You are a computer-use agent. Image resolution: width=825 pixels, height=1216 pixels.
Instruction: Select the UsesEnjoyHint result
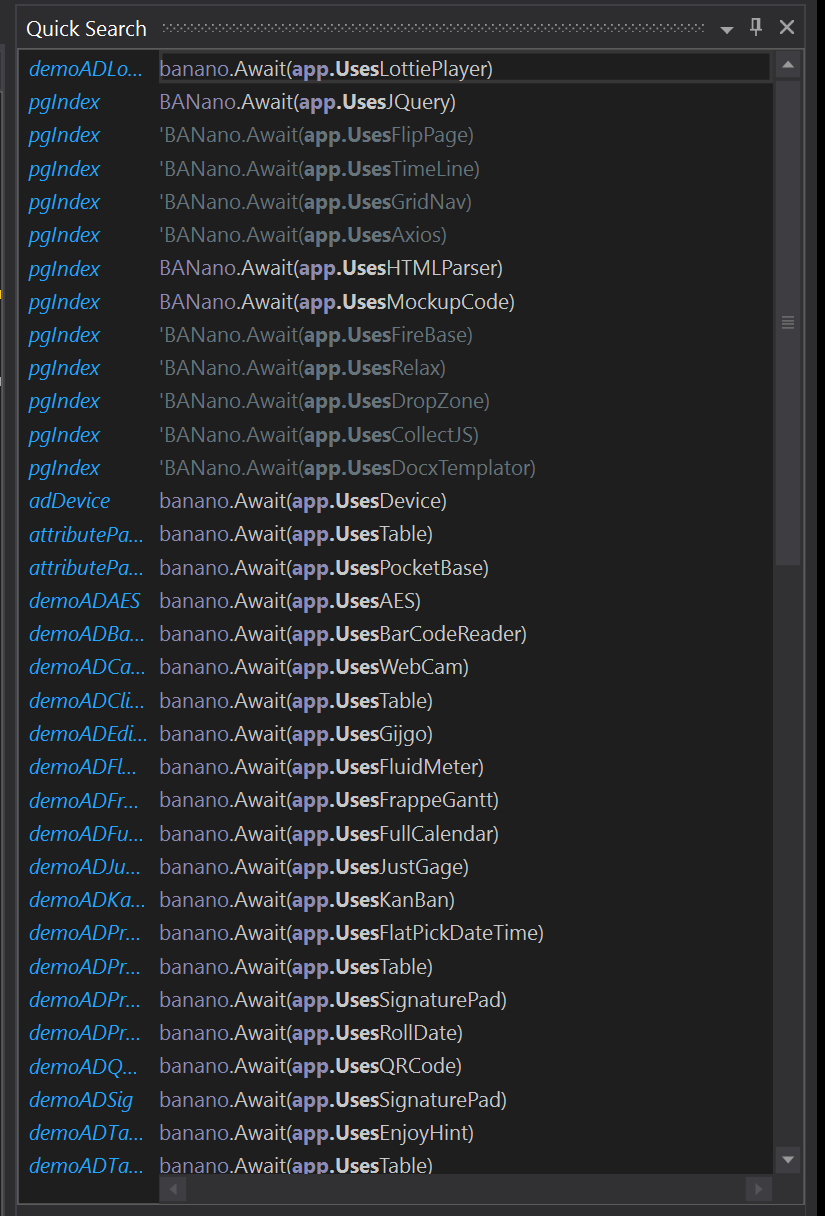(x=317, y=1133)
